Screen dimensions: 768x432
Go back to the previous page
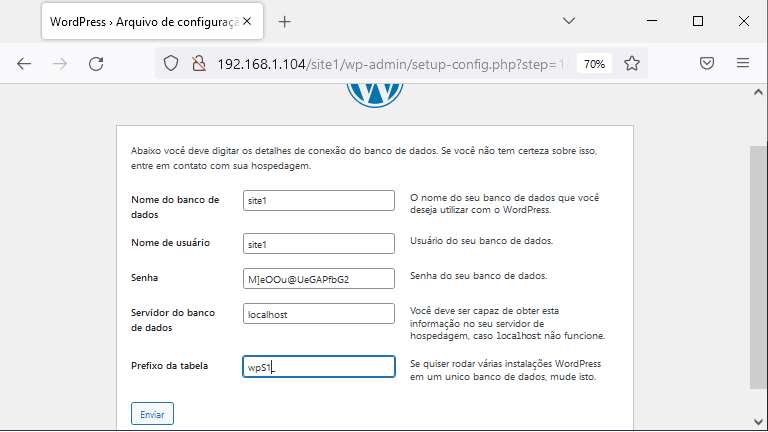24,64
